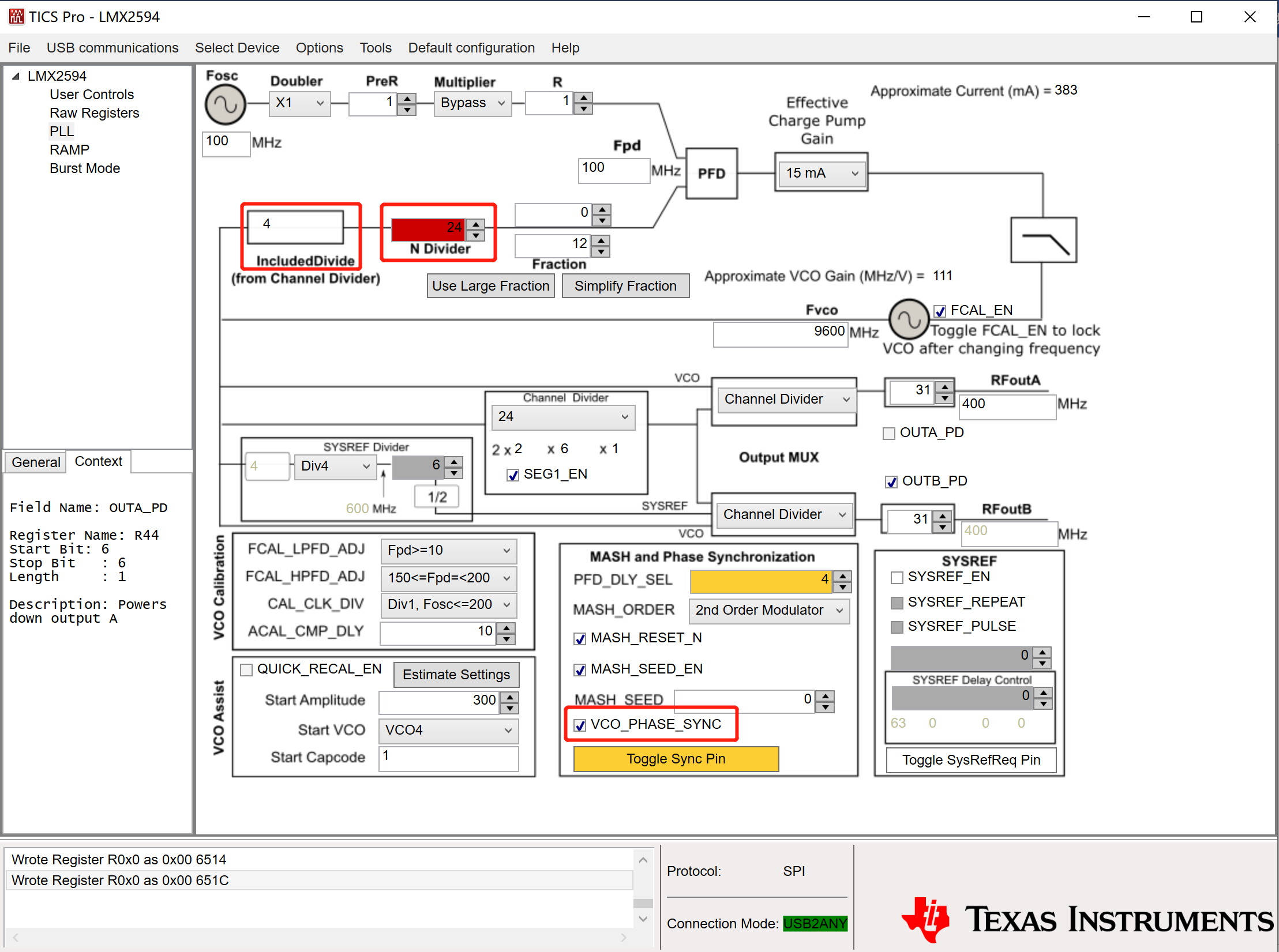Click the Fosc oscillator sine-wave icon
Image resolution: width=1279 pixels, height=952 pixels.
click(x=225, y=105)
